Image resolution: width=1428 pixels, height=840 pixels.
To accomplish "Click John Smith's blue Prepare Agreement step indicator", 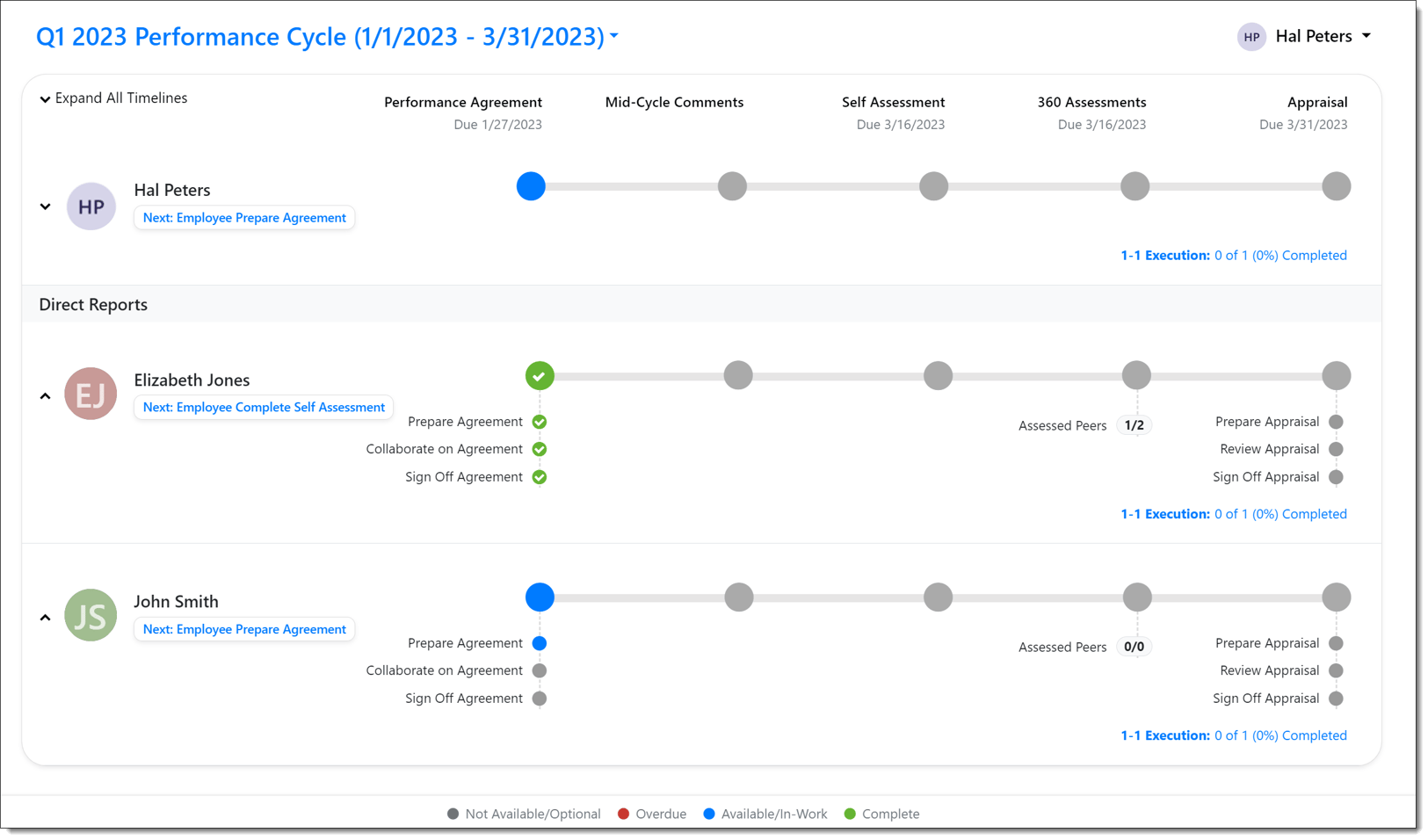I will coord(540,643).
